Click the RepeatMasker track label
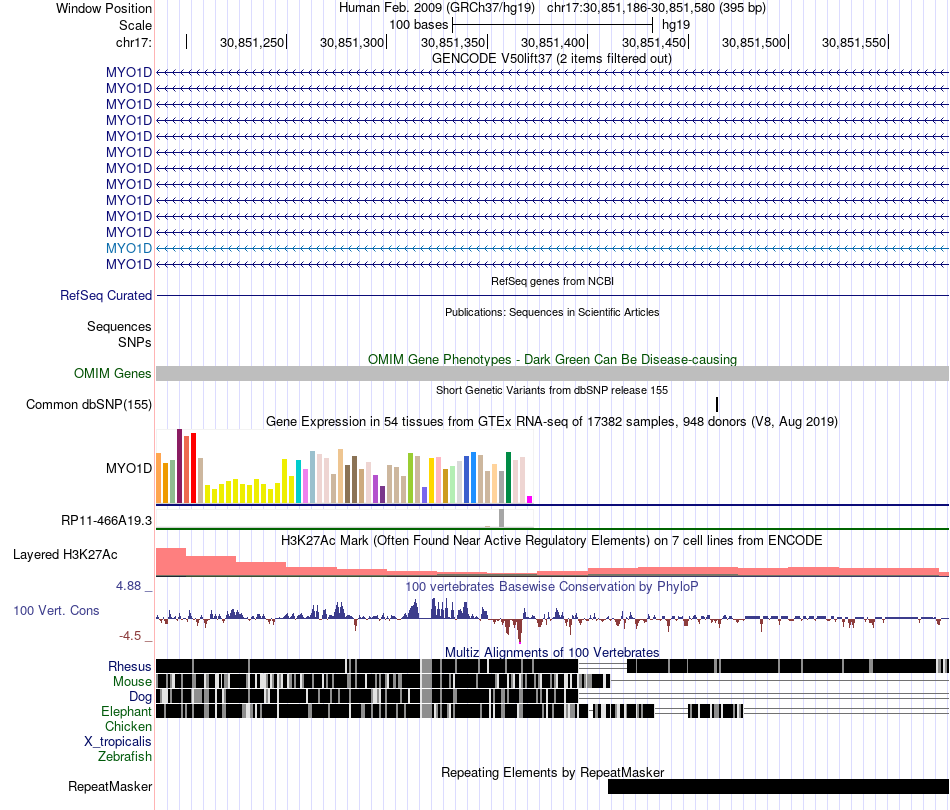Viewport: 950px width, 810px height. 110,786
